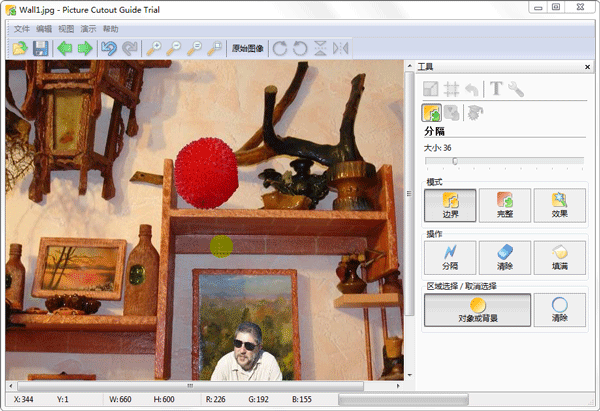
Task: Select the 边界 mode button
Action: pyautogui.click(x=450, y=205)
